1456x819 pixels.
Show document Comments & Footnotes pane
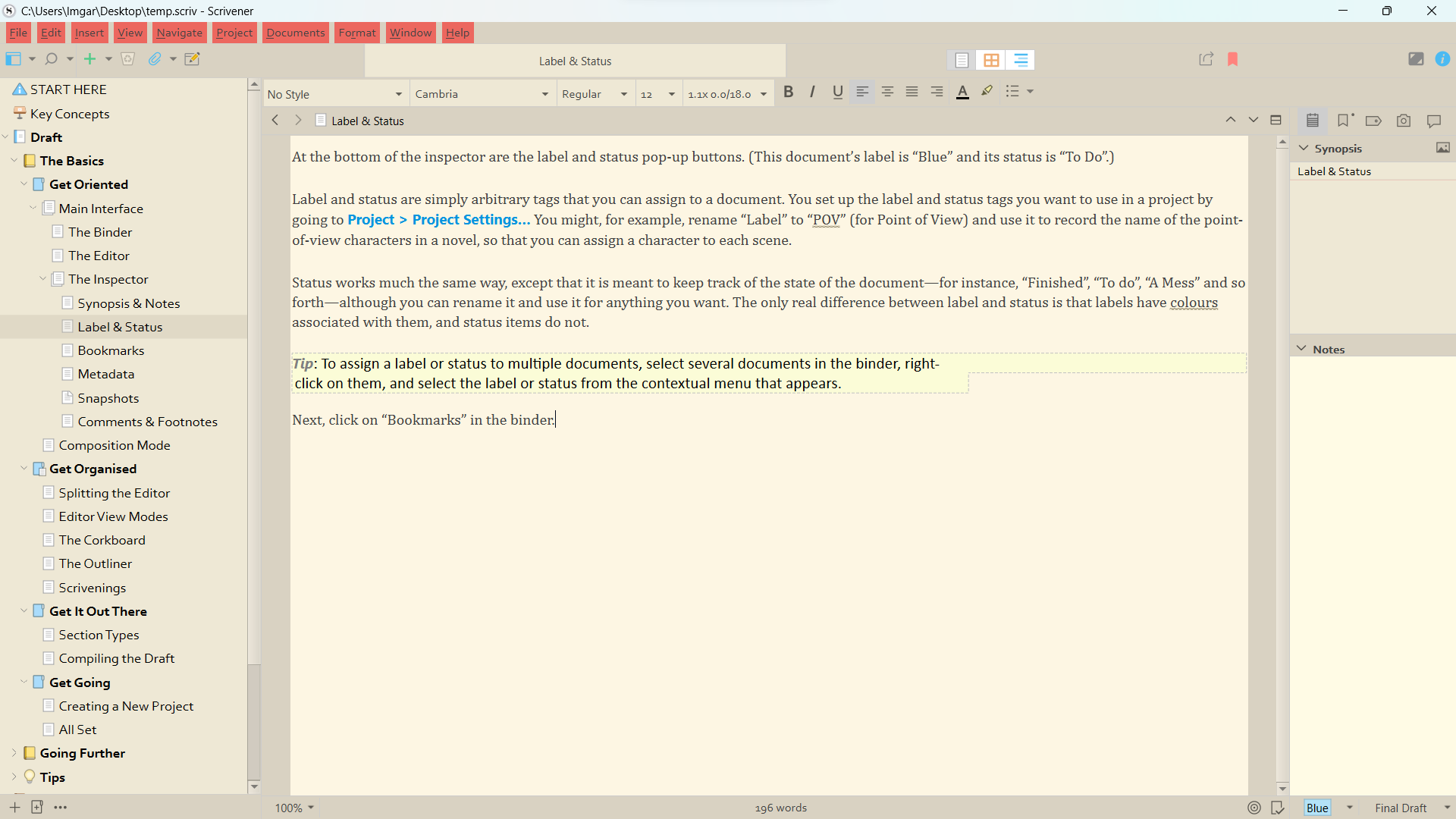[1434, 121]
